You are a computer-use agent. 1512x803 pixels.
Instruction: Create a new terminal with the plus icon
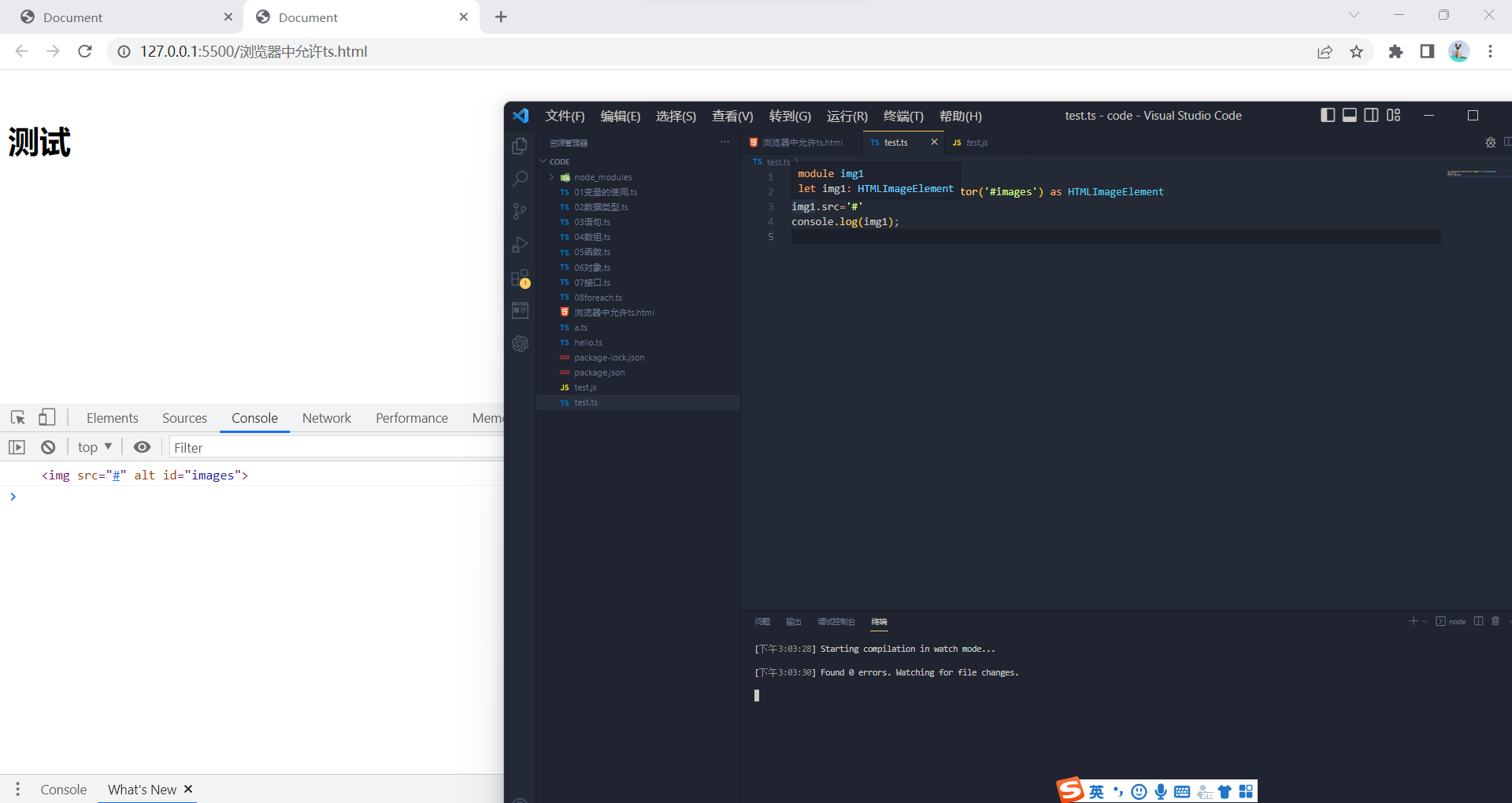(x=1412, y=621)
